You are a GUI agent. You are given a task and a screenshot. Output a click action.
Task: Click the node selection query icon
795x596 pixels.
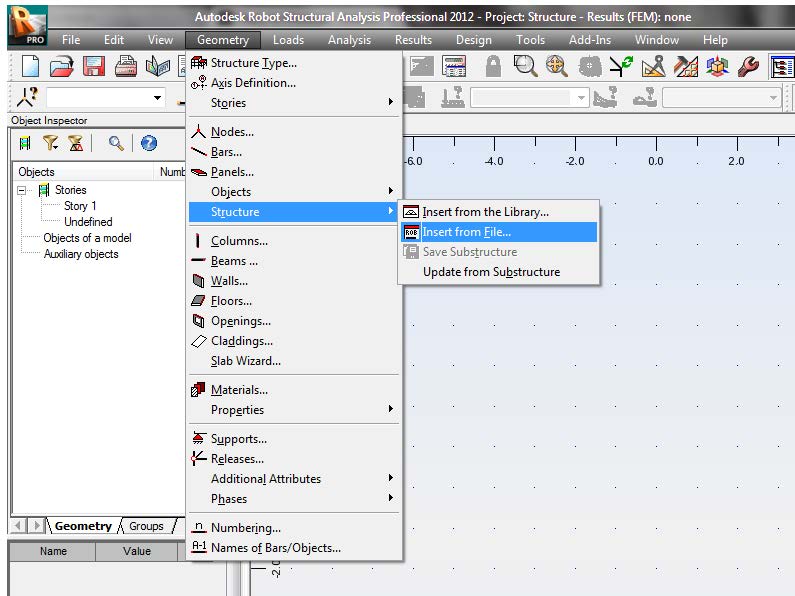[x=27, y=97]
